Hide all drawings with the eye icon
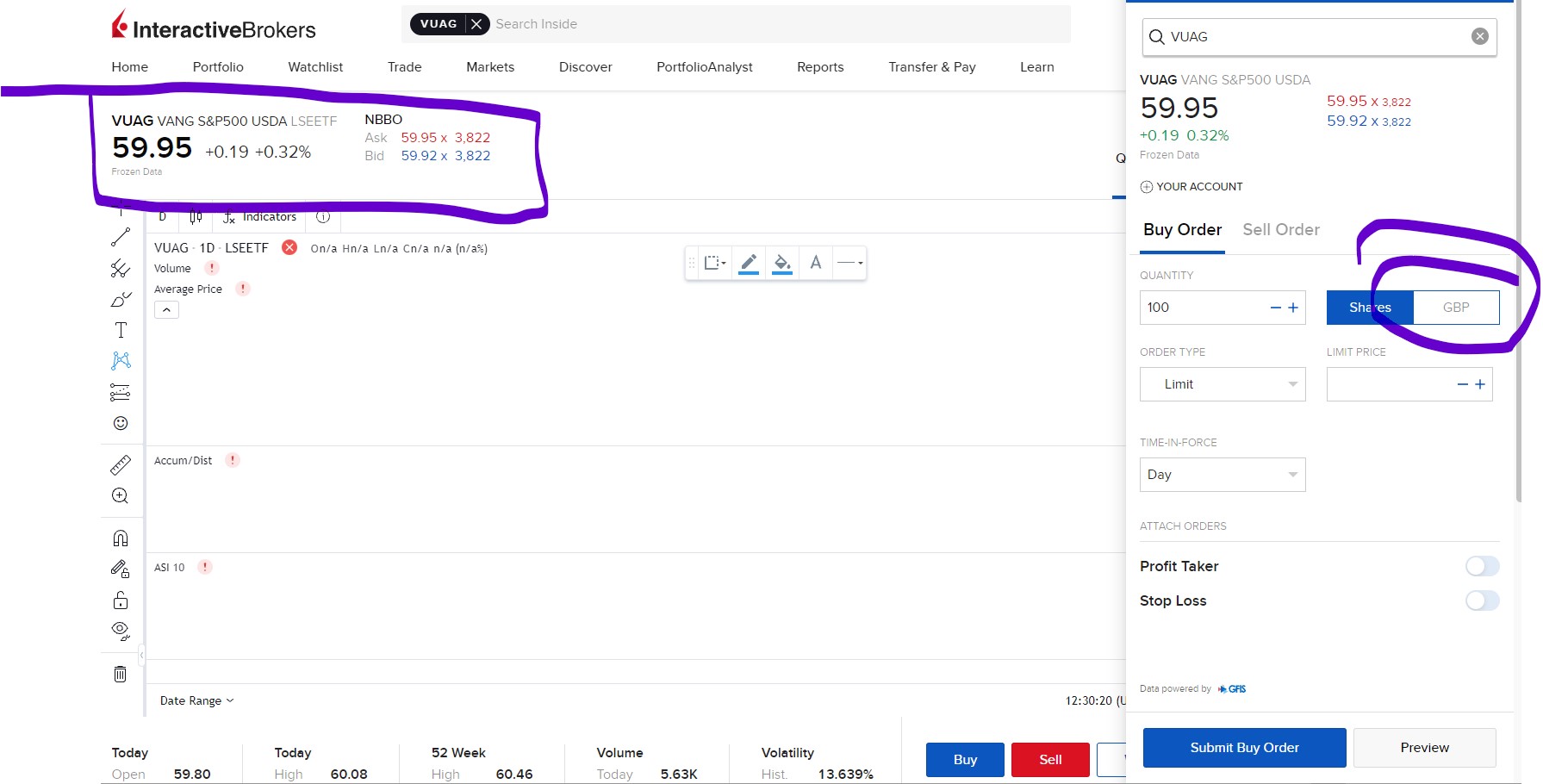This screenshot has height=784, width=1543. (x=121, y=631)
